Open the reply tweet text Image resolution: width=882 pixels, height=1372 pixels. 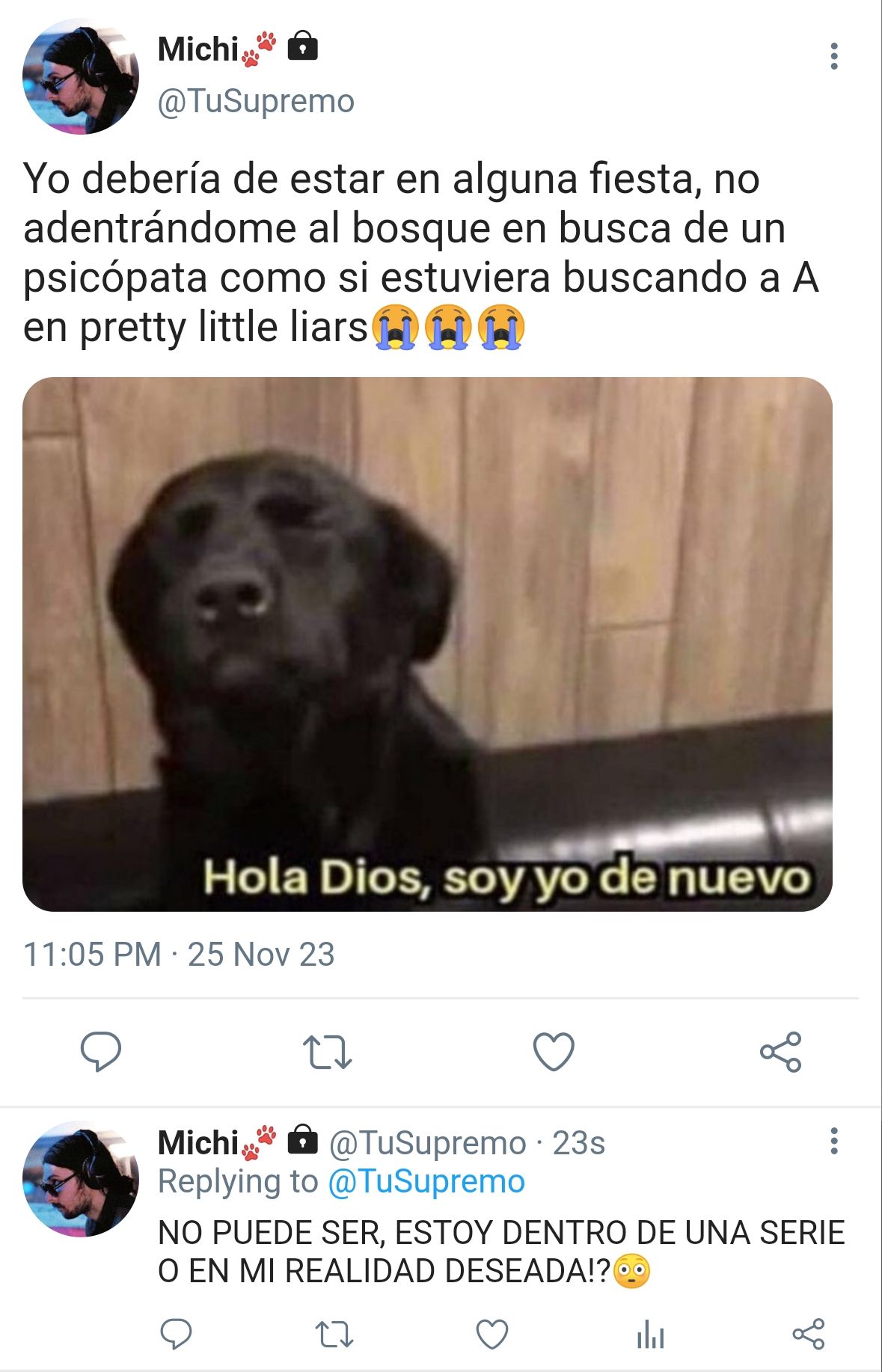(x=501, y=1252)
